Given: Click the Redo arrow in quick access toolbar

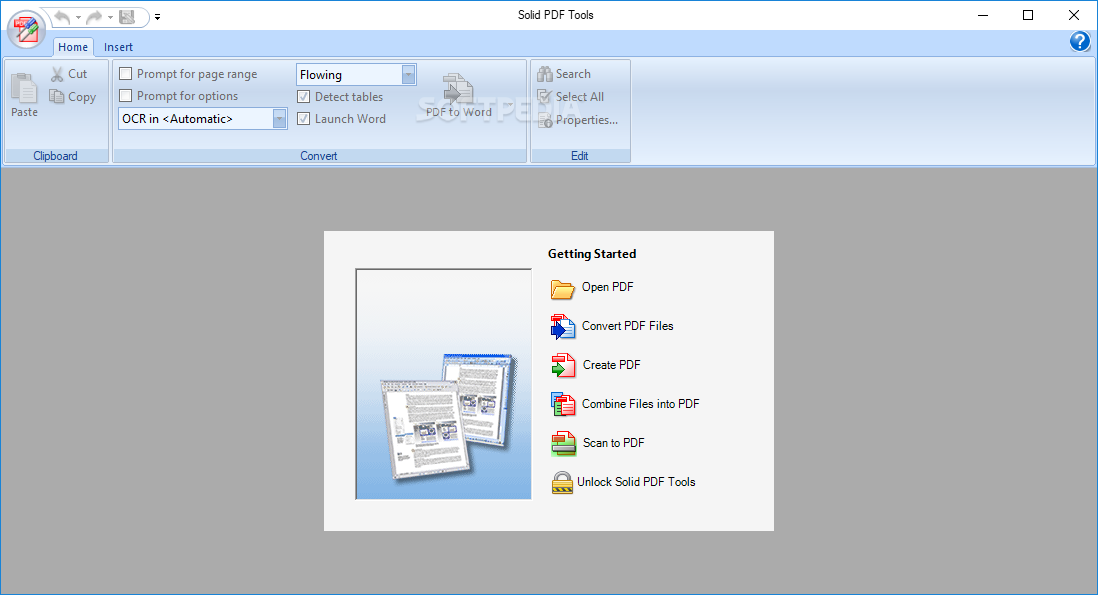Looking at the screenshot, I should [x=94, y=17].
